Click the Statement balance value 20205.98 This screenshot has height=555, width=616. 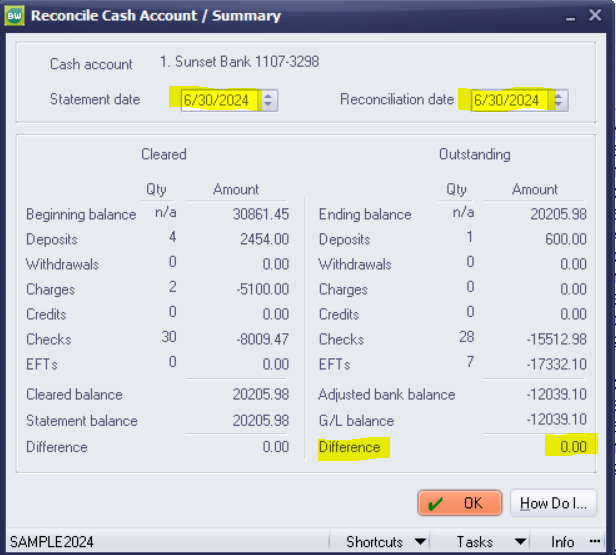tap(261, 421)
